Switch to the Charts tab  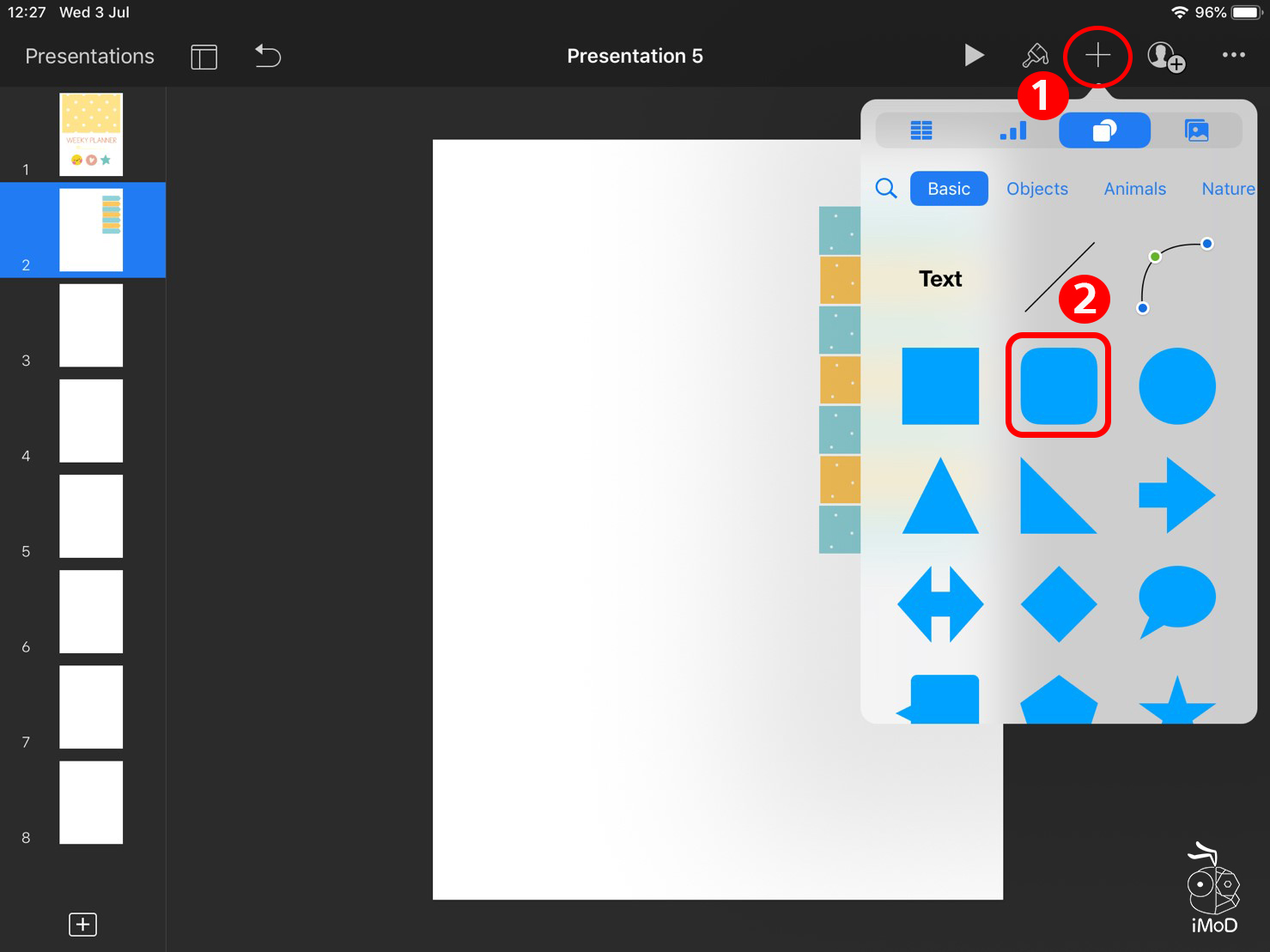tap(1013, 130)
